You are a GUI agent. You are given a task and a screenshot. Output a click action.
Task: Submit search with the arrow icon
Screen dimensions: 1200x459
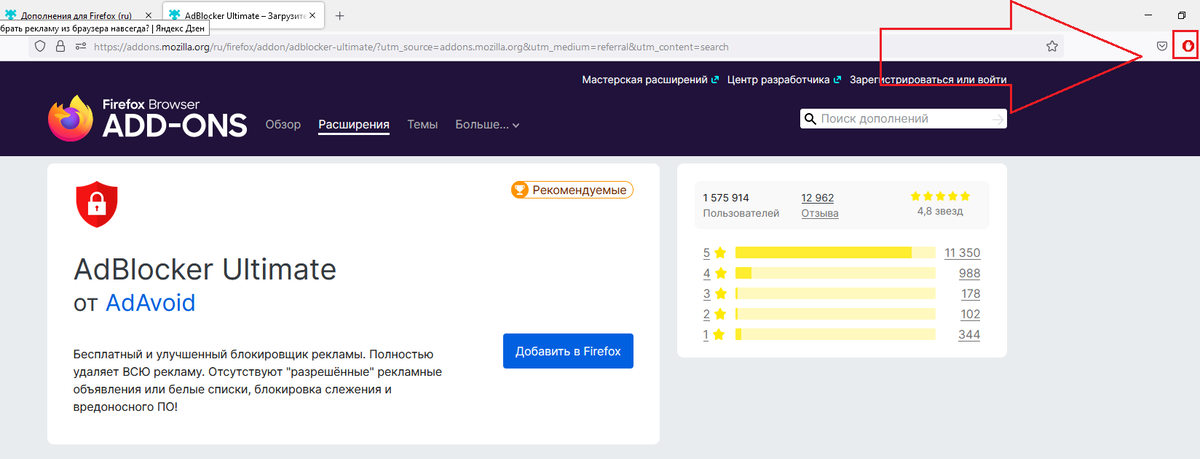click(996, 119)
